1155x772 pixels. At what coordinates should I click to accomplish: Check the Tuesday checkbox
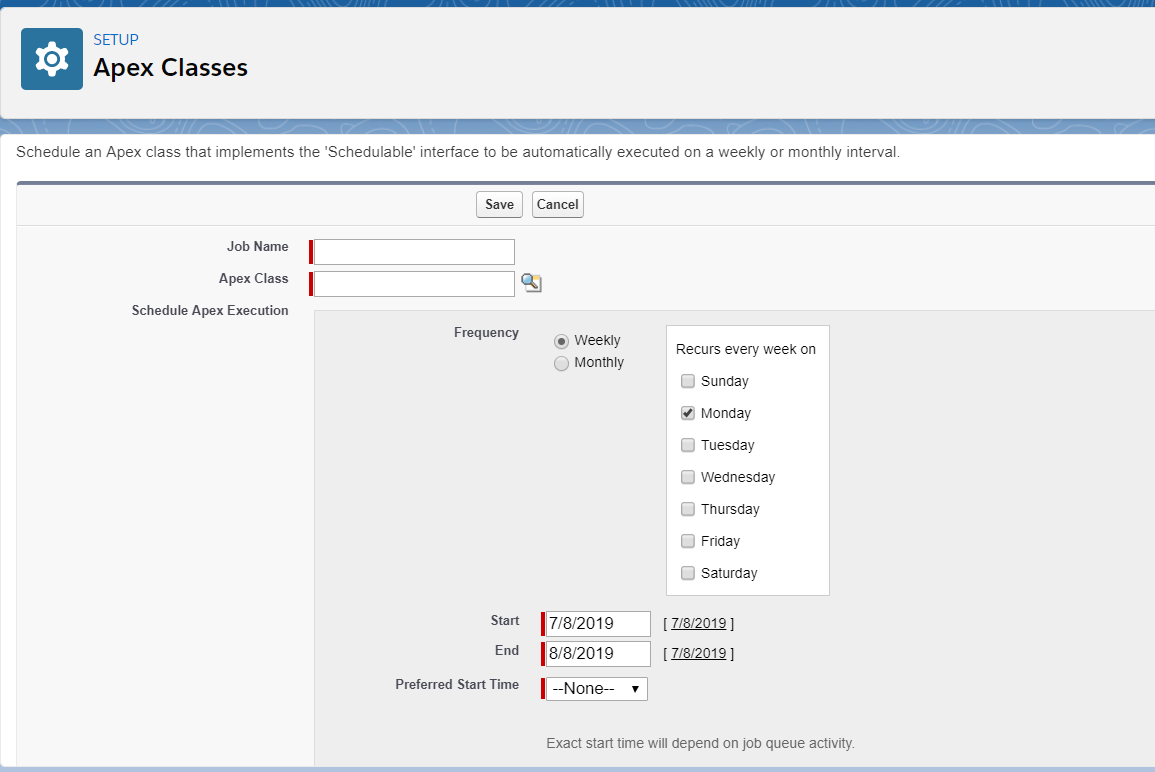pos(687,445)
